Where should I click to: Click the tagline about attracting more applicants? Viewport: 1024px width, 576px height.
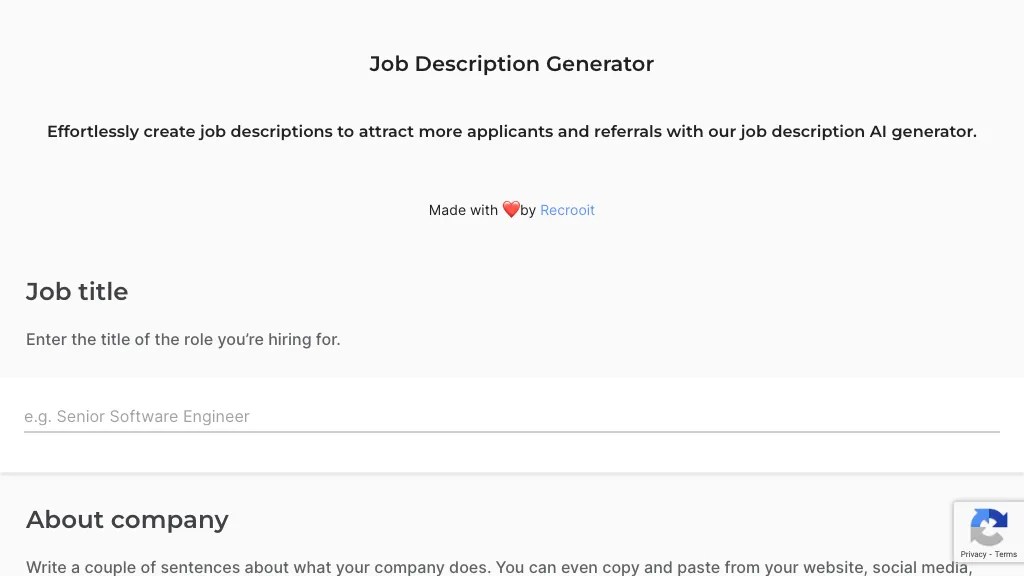point(511,131)
